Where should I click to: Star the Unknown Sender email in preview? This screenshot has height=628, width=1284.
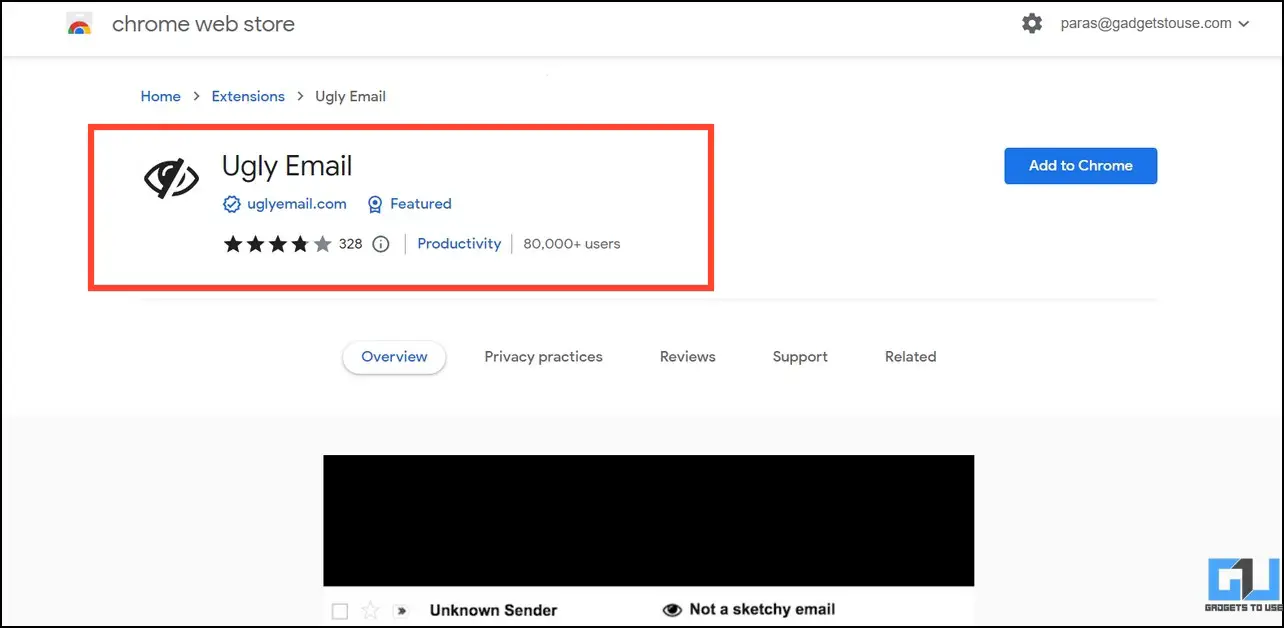pyautogui.click(x=370, y=610)
